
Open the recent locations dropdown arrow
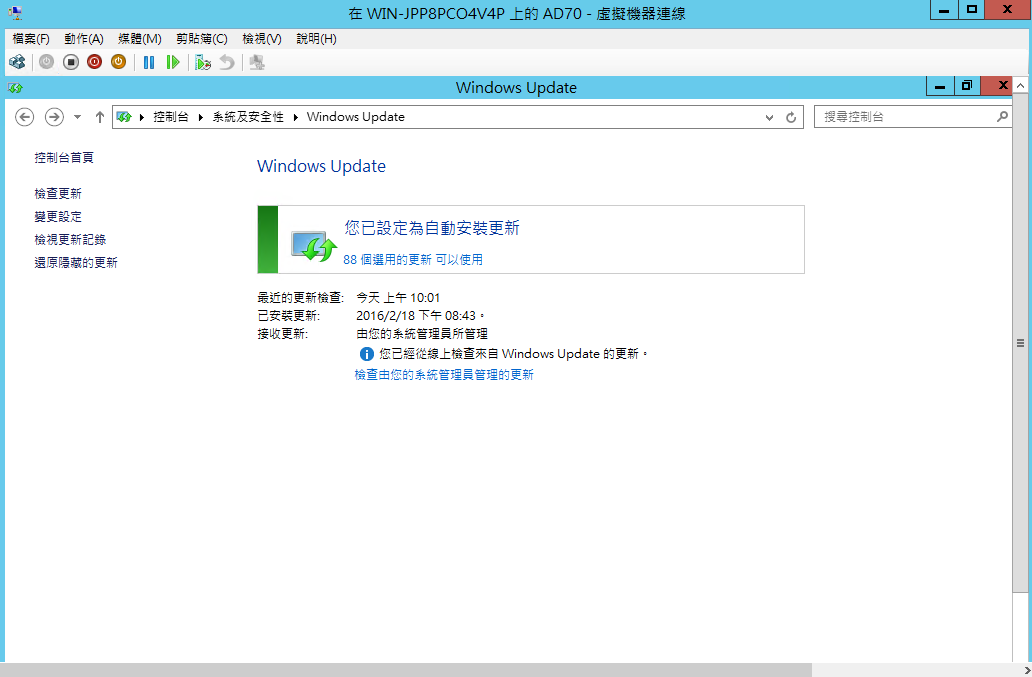pos(77,117)
